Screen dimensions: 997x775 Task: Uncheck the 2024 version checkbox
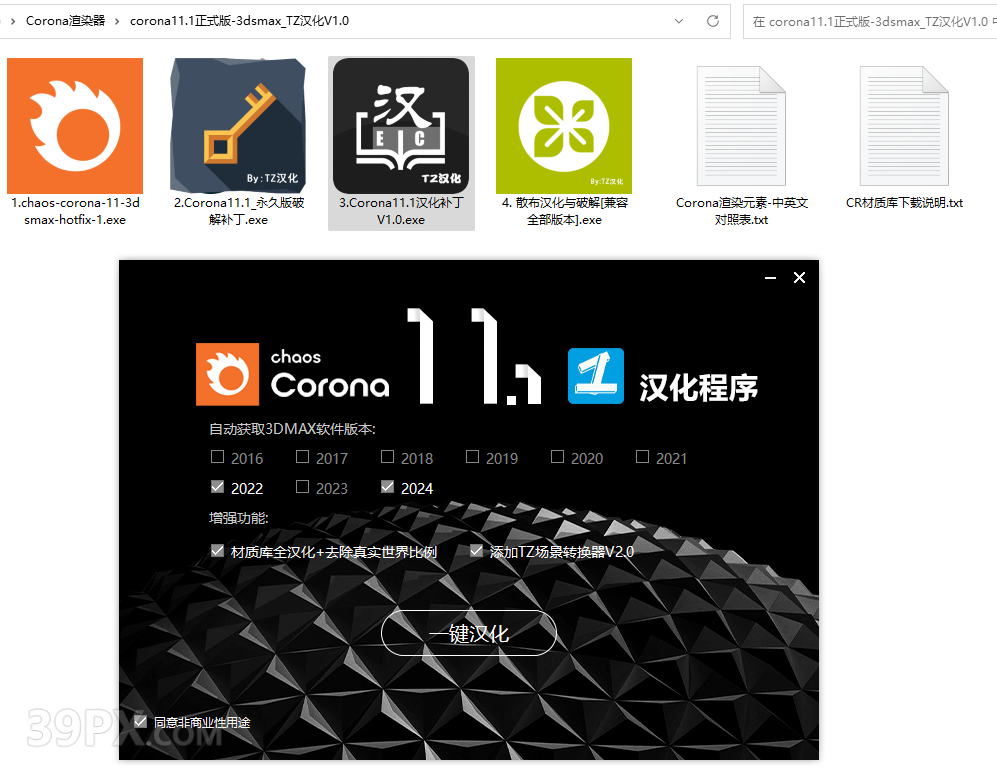[387, 487]
